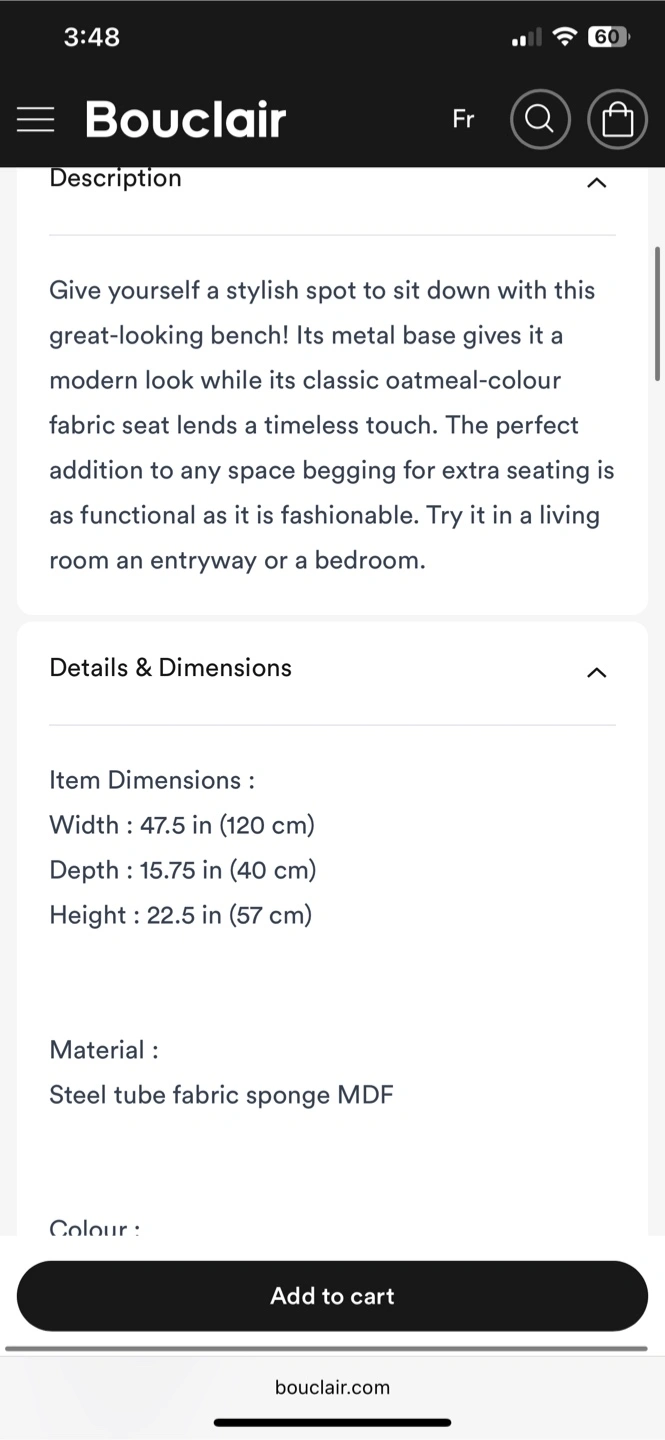Collapse the Description section chevron

(596, 182)
